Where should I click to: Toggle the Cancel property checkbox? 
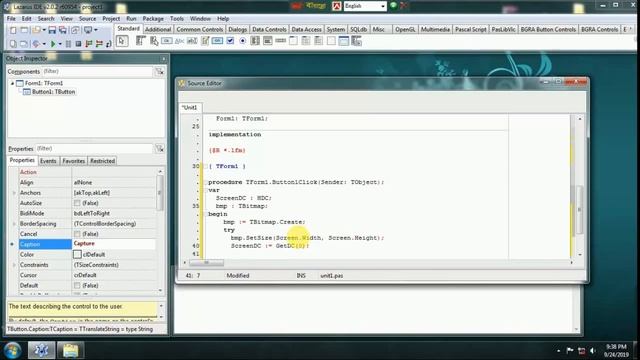[77, 234]
